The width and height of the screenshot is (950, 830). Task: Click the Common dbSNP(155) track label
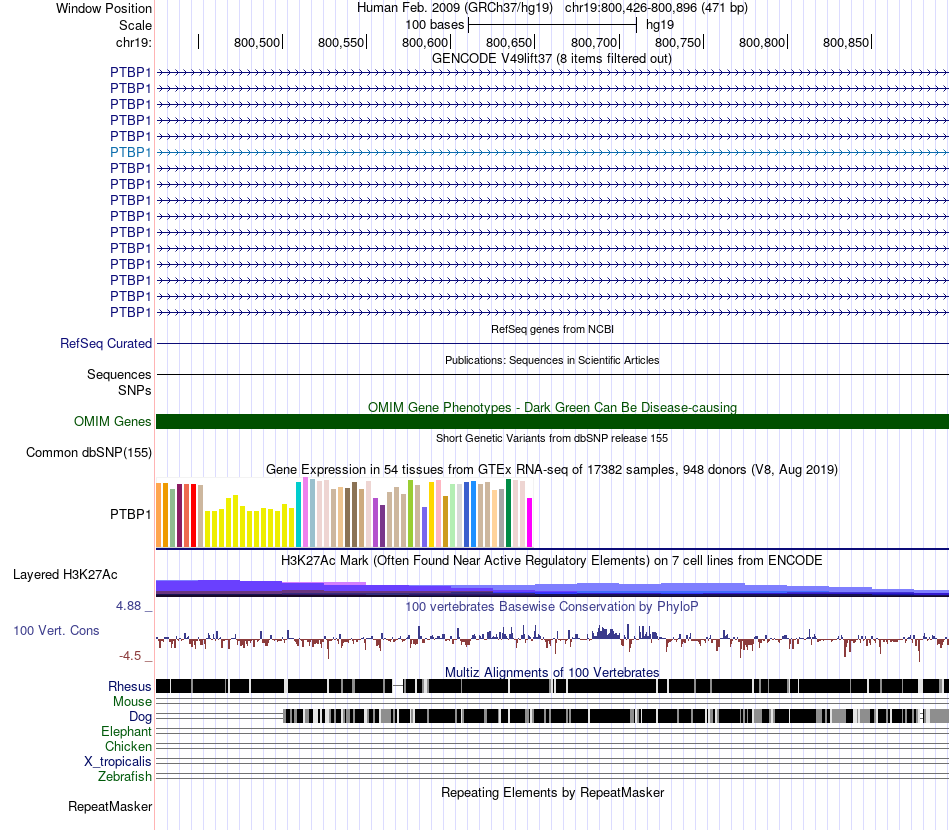tap(88, 453)
